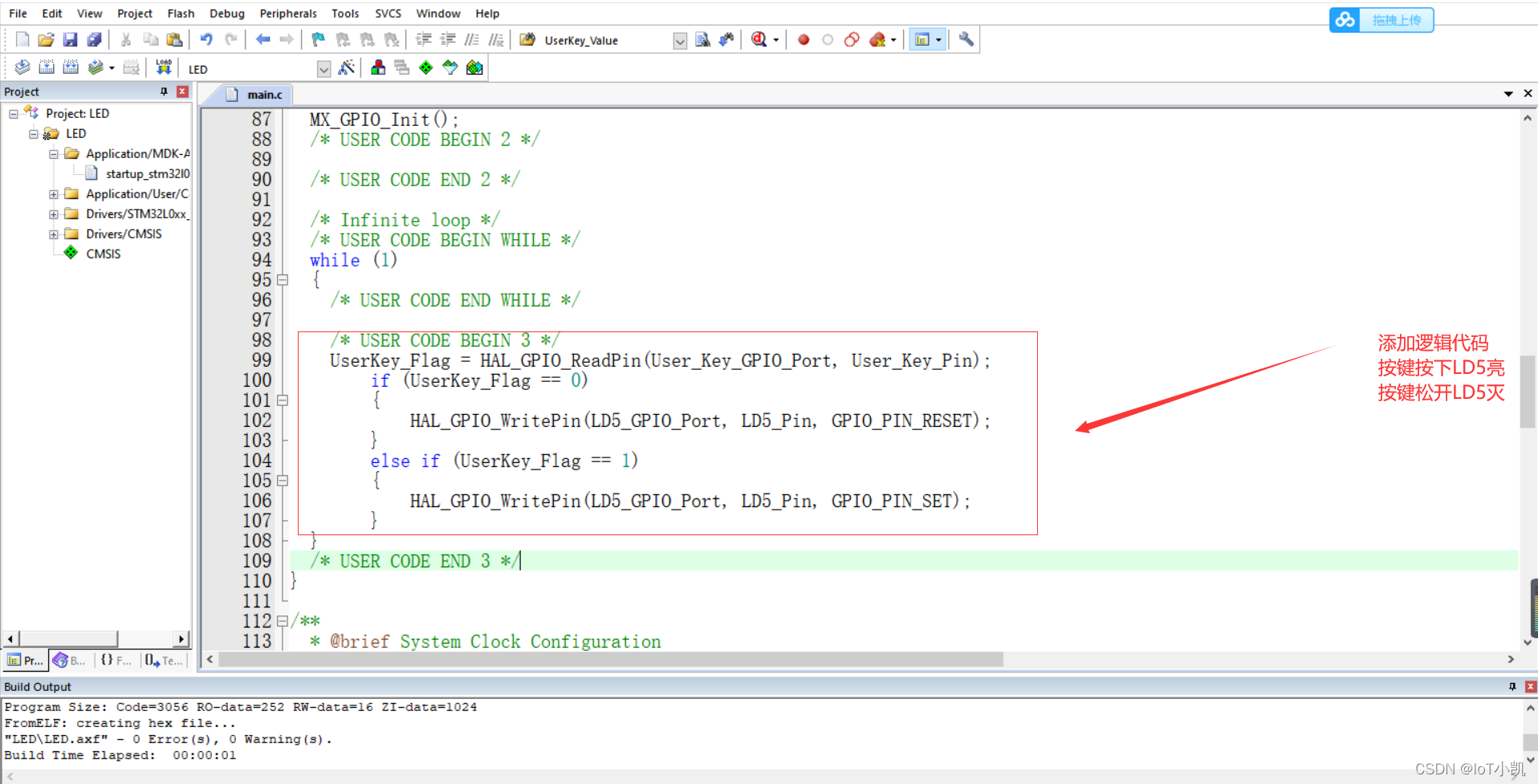Save the current file
1538x784 pixels.
(x=70, y=39)
